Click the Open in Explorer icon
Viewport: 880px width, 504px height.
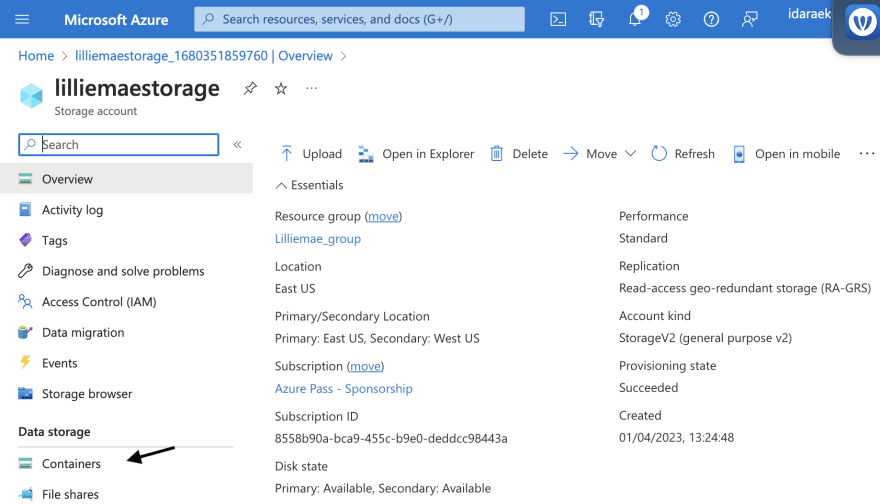click(366, 154)
